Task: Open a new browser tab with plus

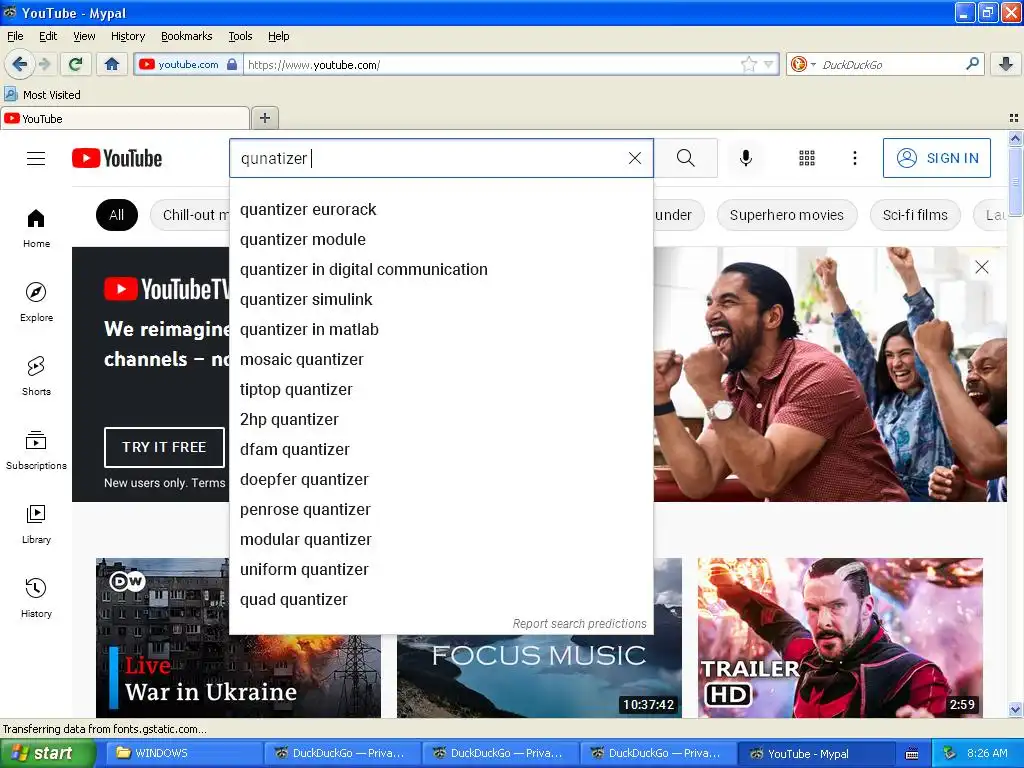Action: coord(264,118)
